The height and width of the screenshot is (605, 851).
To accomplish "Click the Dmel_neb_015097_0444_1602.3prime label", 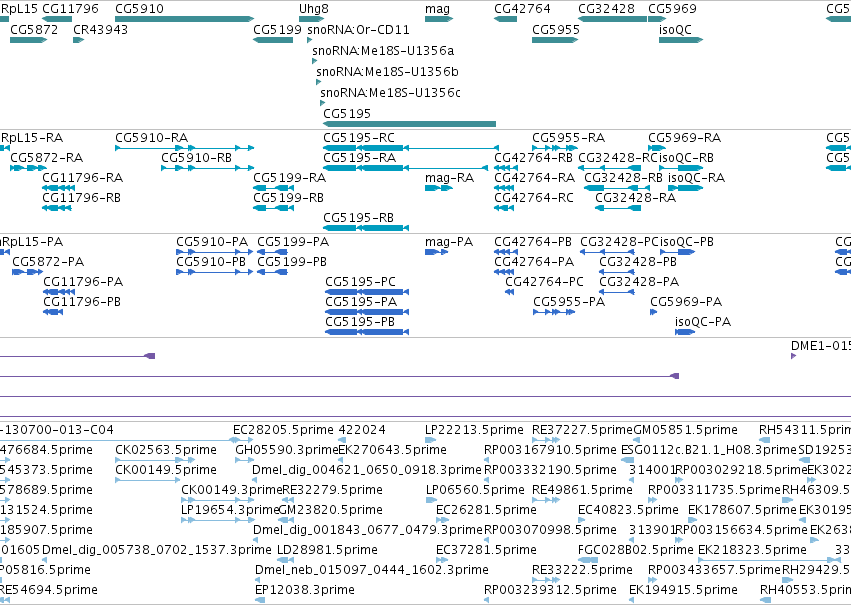I will [372, 570].
